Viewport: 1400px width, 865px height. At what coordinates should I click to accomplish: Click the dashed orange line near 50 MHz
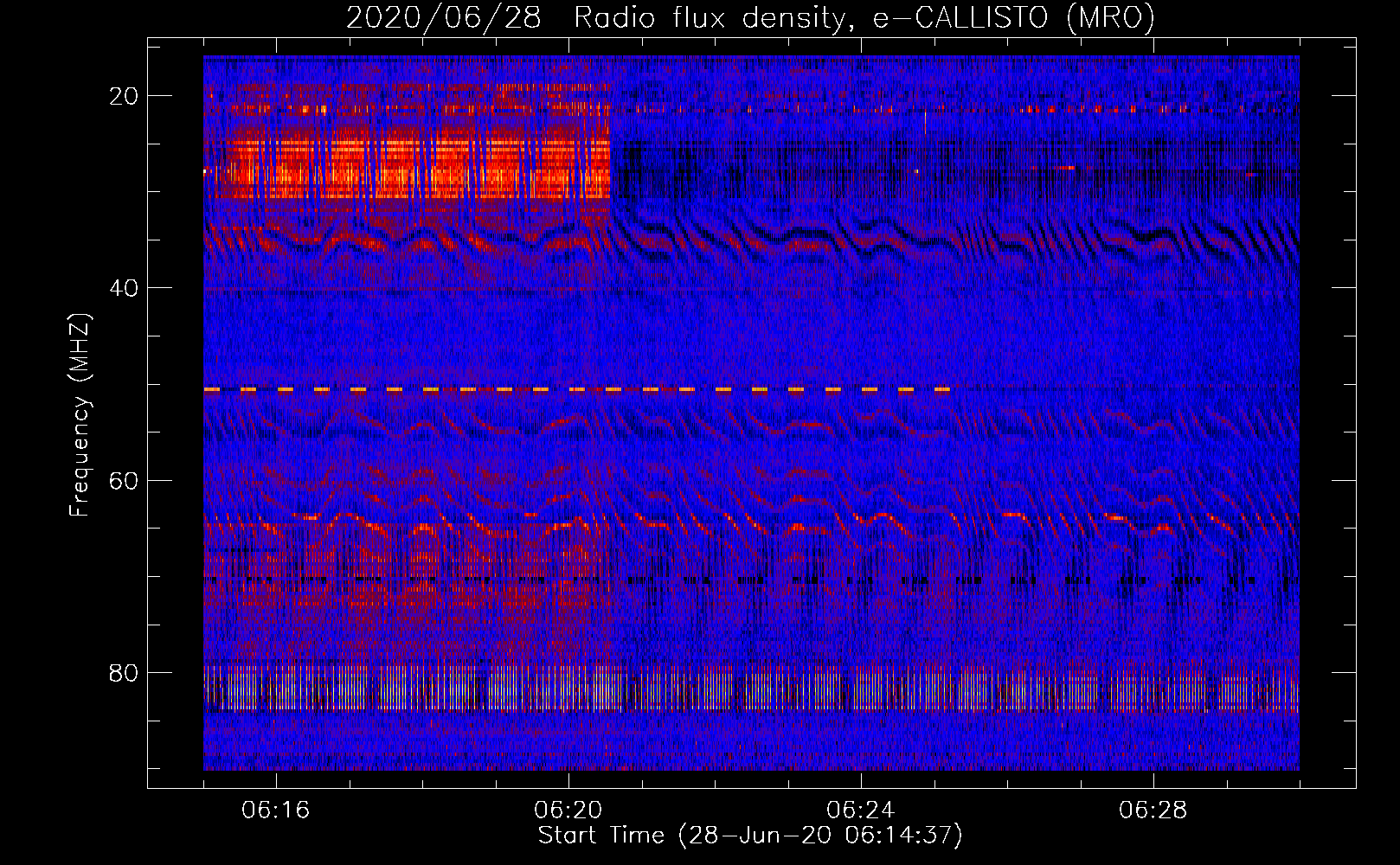[x=577, y=390]
